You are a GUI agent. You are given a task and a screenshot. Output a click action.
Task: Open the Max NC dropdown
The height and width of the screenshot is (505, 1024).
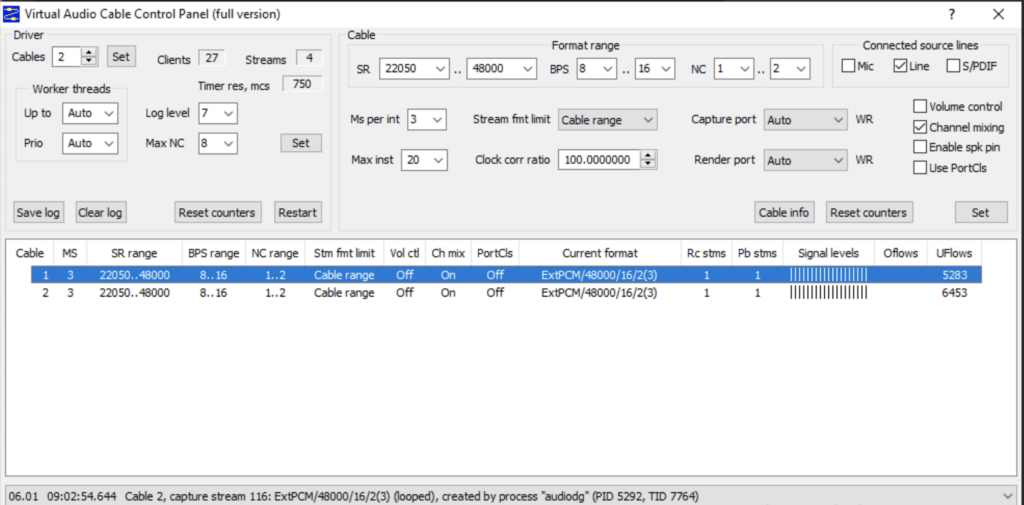pyautogui.click(x=217, y=142)
